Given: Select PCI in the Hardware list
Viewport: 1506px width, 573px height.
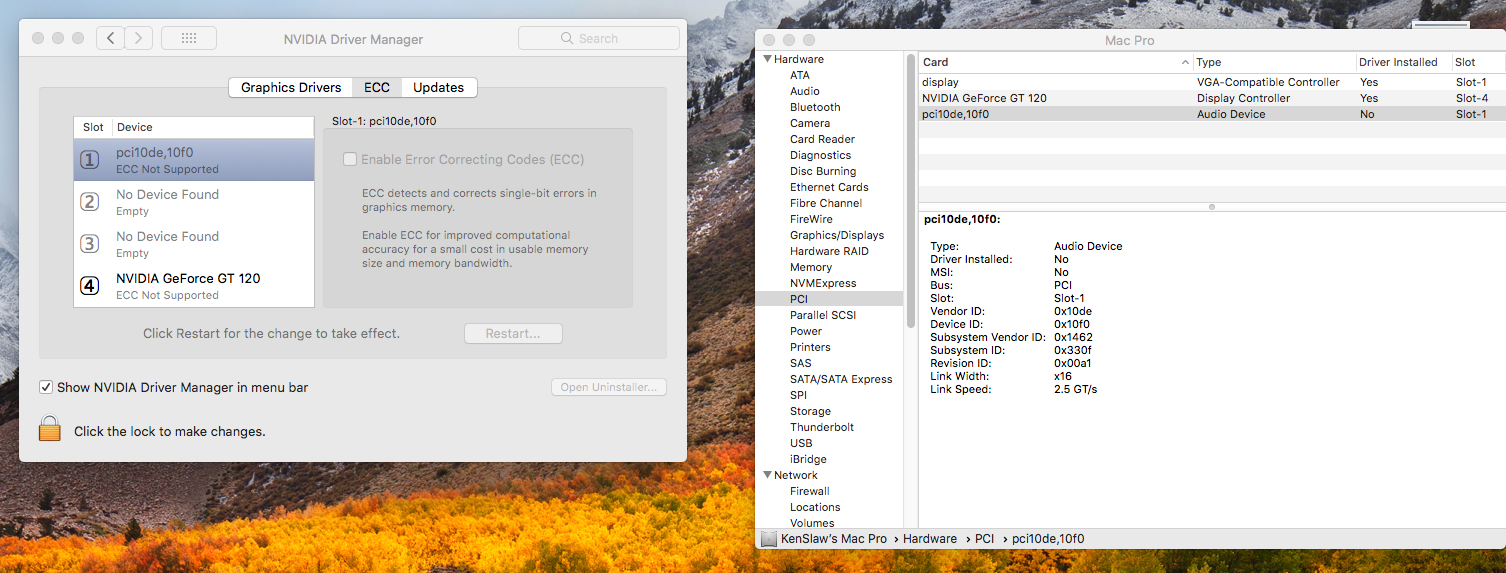Looking at the screenshot, I should [x=829, y=299].
